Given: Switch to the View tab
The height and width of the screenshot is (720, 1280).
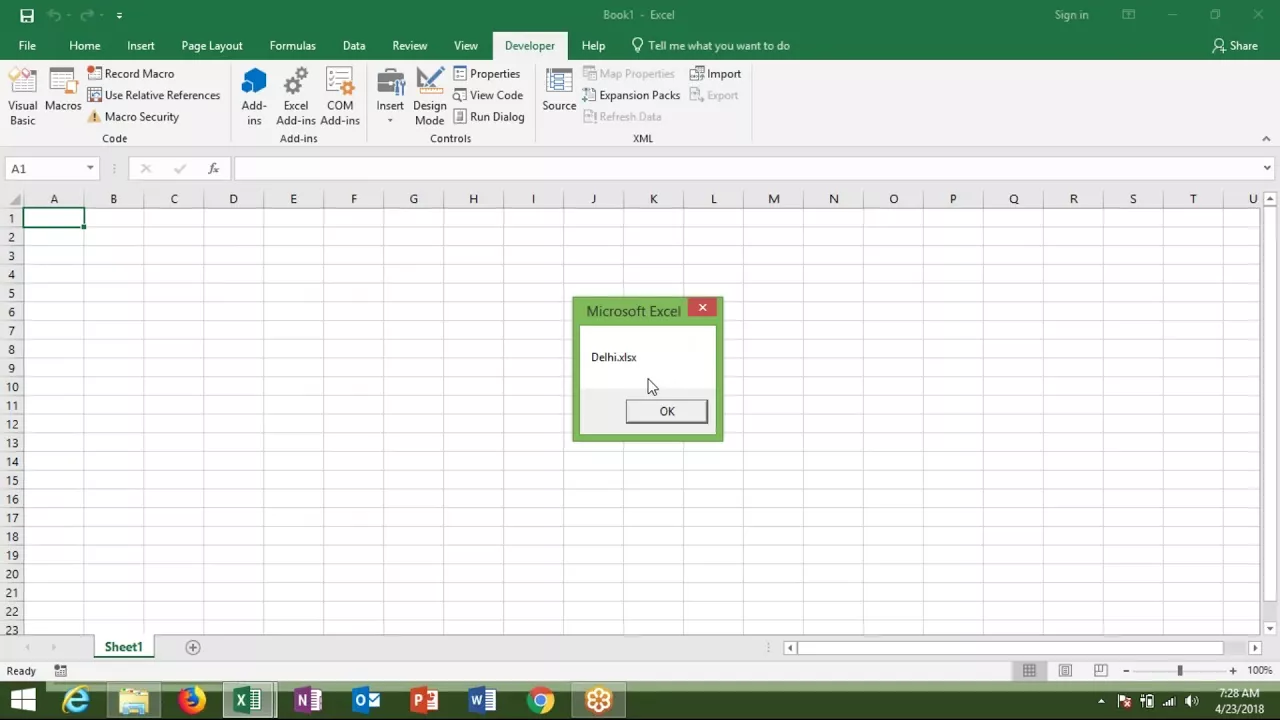Looking at the screenshot, I should (466, 46).
